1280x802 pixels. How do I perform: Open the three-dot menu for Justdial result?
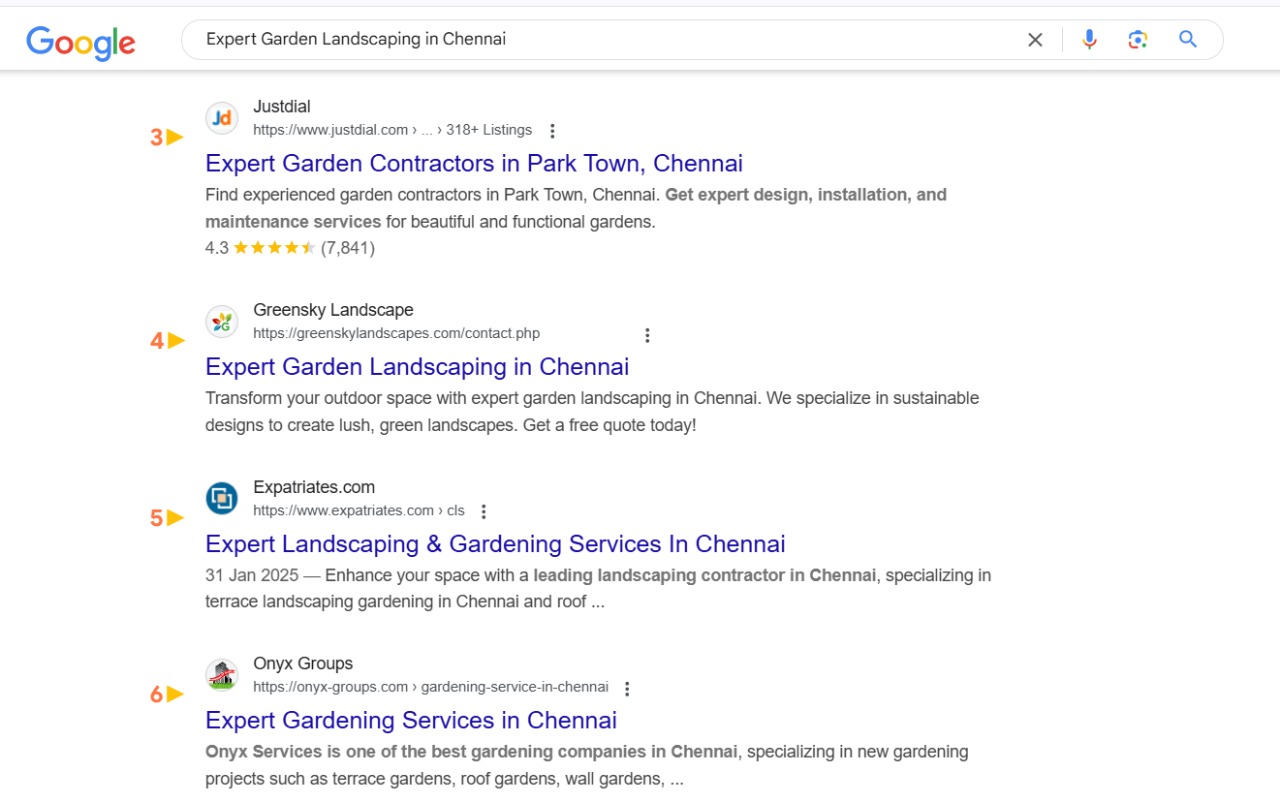(x=552, y=131)
